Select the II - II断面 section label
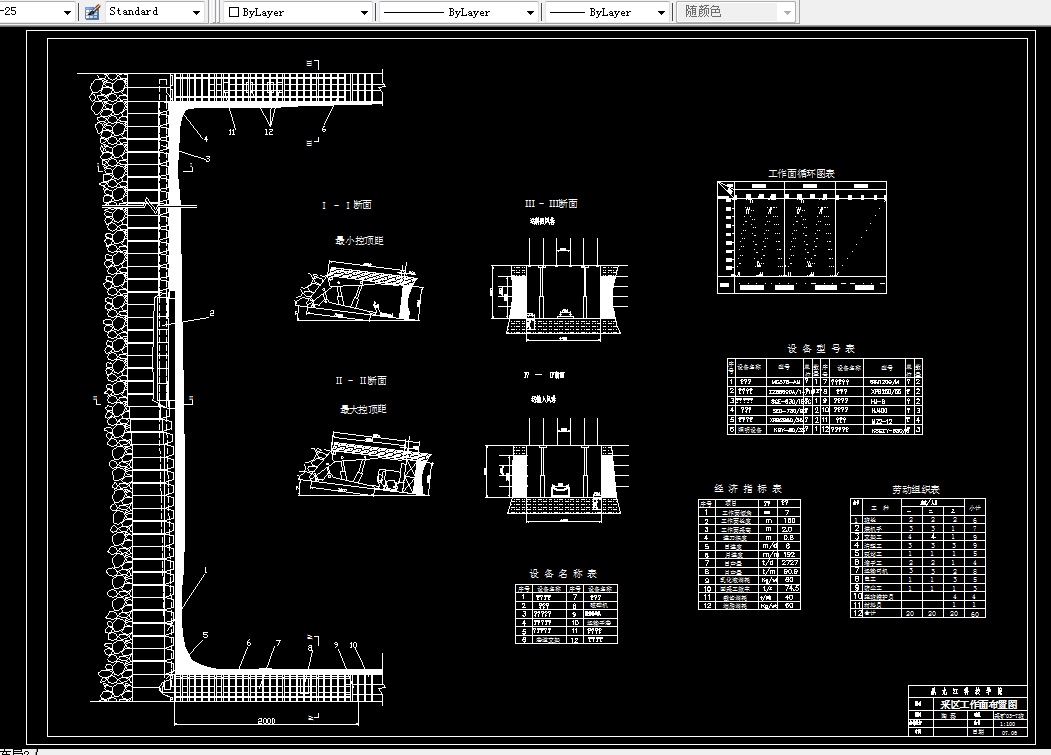This screenshot has width=1051, height=755. [x=361, y=380]
